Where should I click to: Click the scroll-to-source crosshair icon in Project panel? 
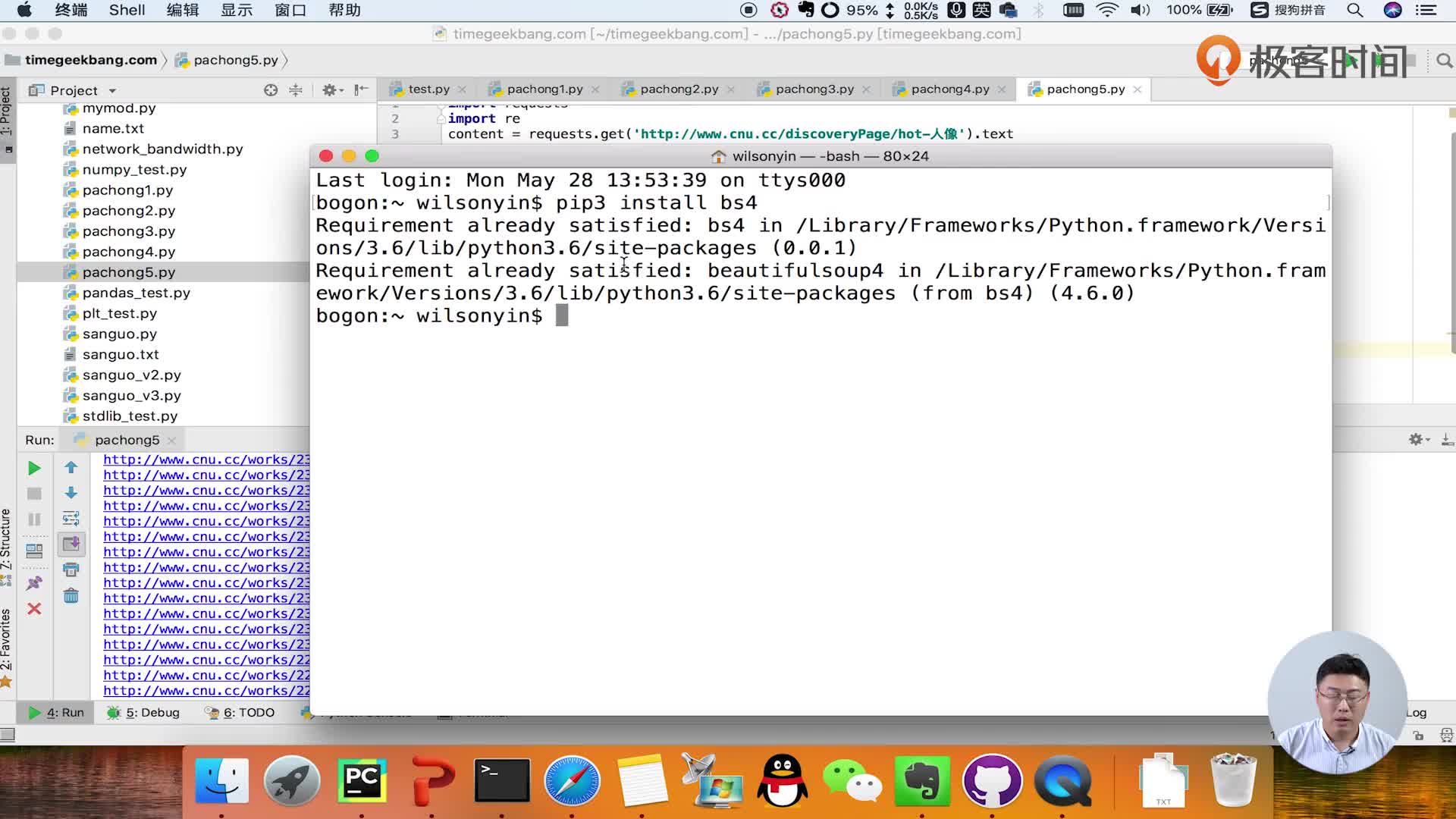tap(271, 90)
